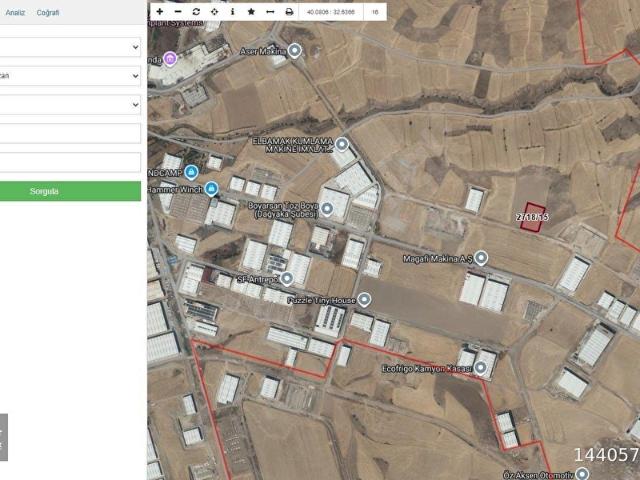Click the Öz Akşen Otomotiv pin

pos(582,474)
